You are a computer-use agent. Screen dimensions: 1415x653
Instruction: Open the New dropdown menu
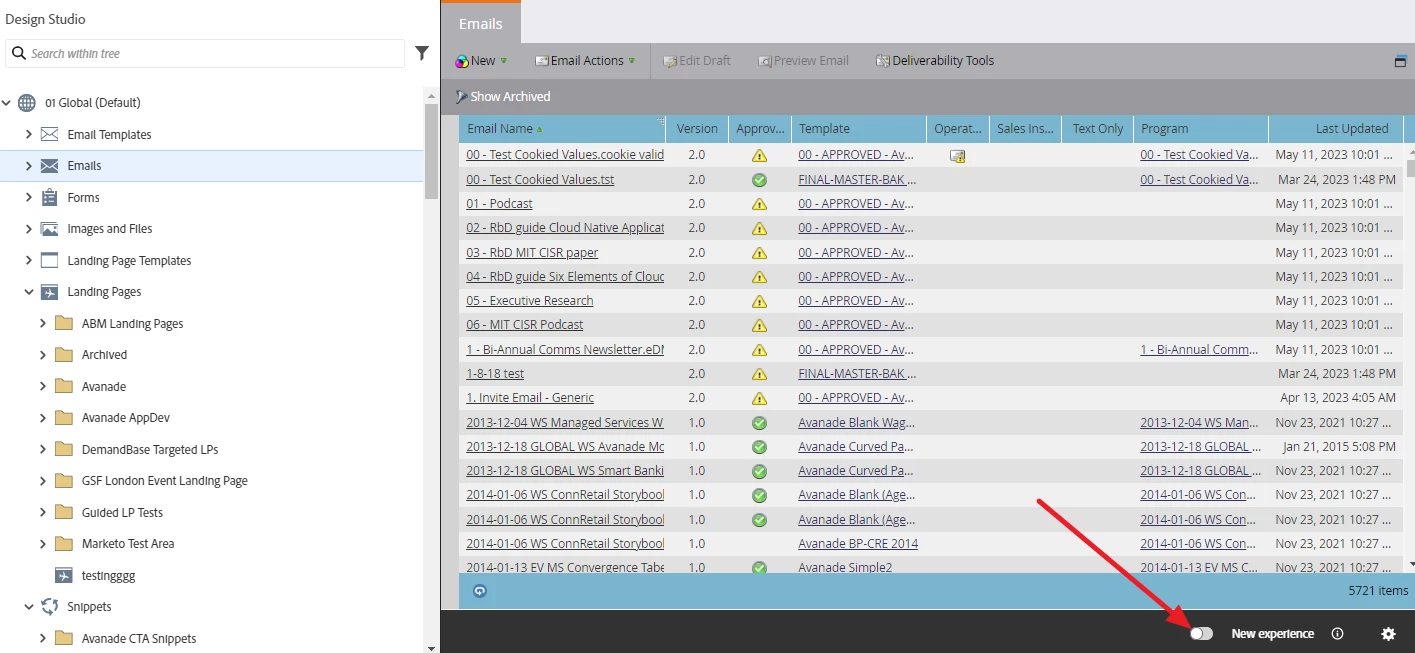tap(481, 61)
